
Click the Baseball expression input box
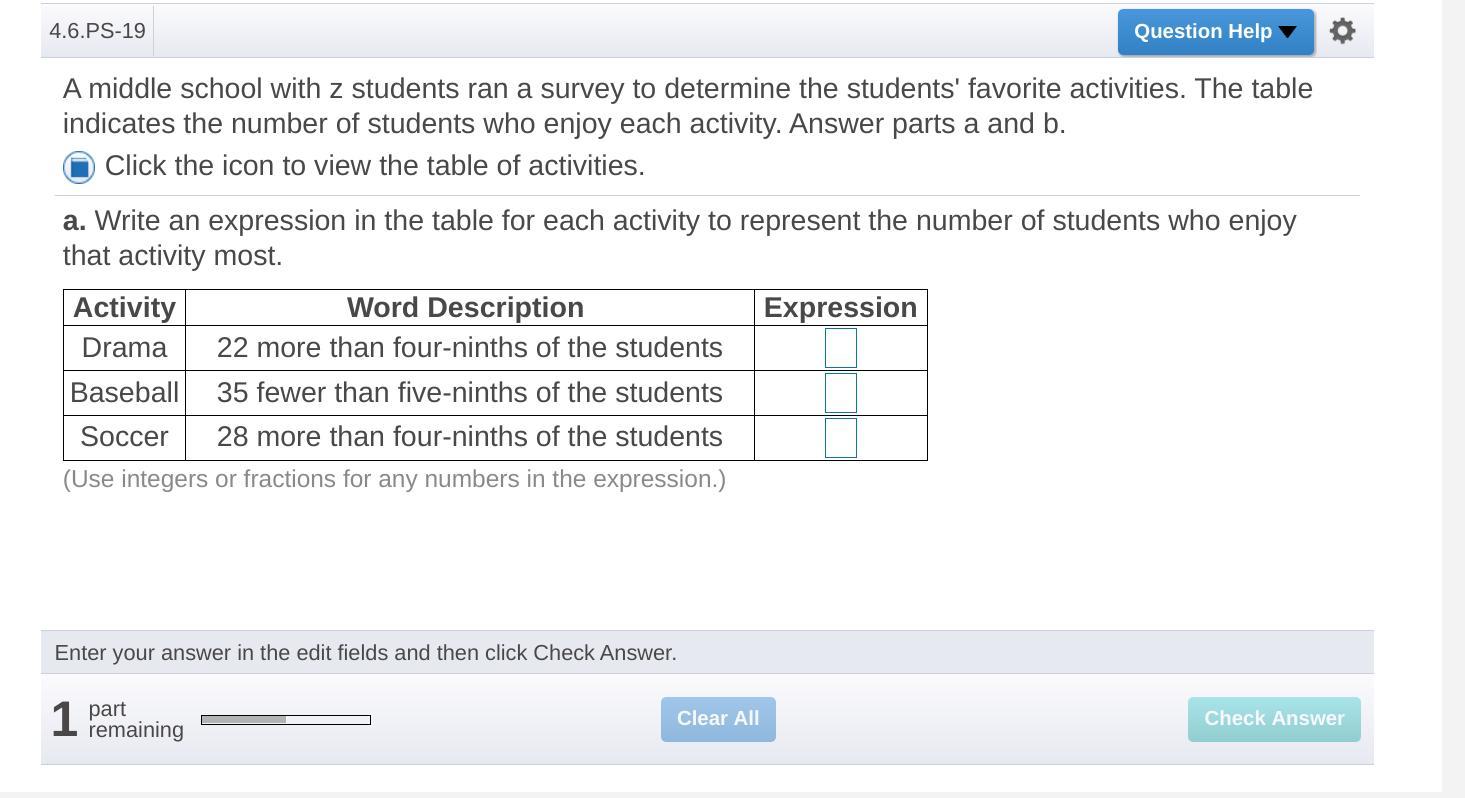(x=840, y=393)
